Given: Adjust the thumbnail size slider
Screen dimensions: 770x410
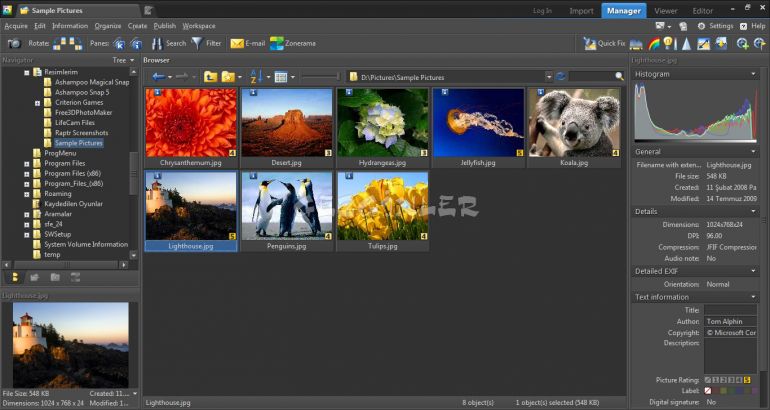Looking at the screenshot, I should tap(319, 77).
